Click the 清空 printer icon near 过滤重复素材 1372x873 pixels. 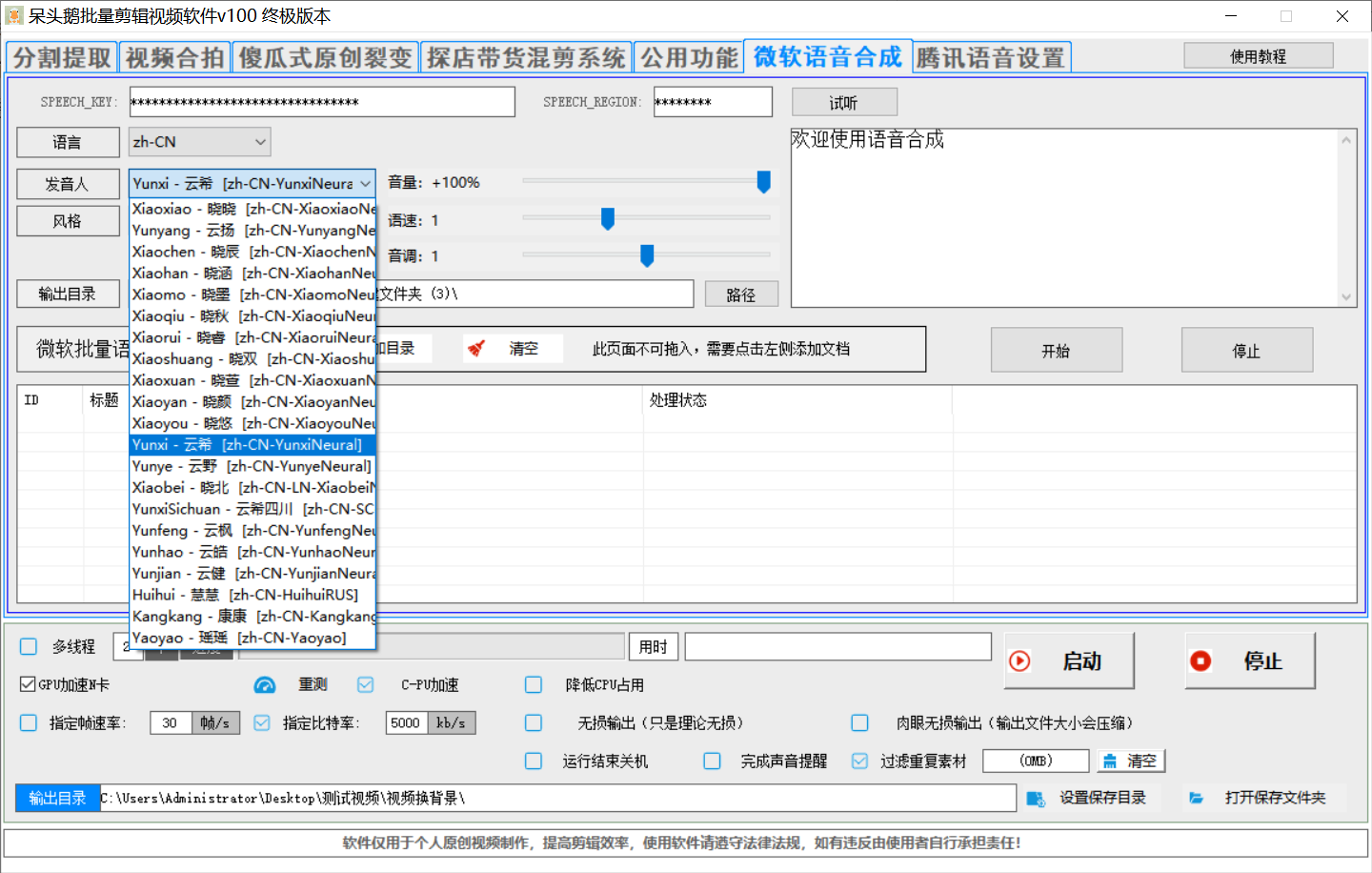[x=1110, y=761]
